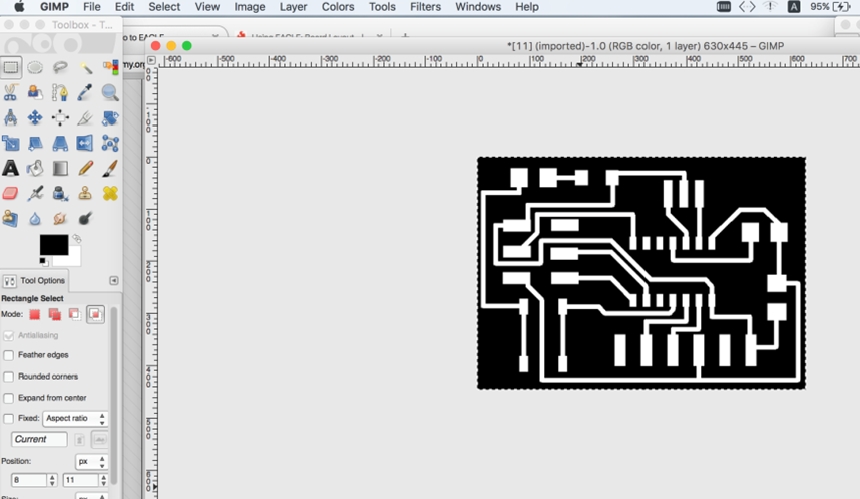Set selection mode to Subtract
Screen dimensions: 860x499
(x=75, y=314)
